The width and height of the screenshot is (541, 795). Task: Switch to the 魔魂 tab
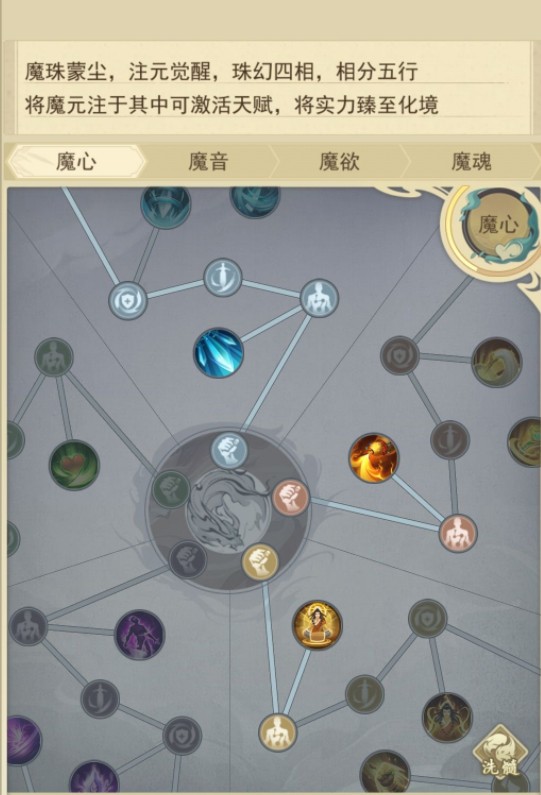(471, 162)
